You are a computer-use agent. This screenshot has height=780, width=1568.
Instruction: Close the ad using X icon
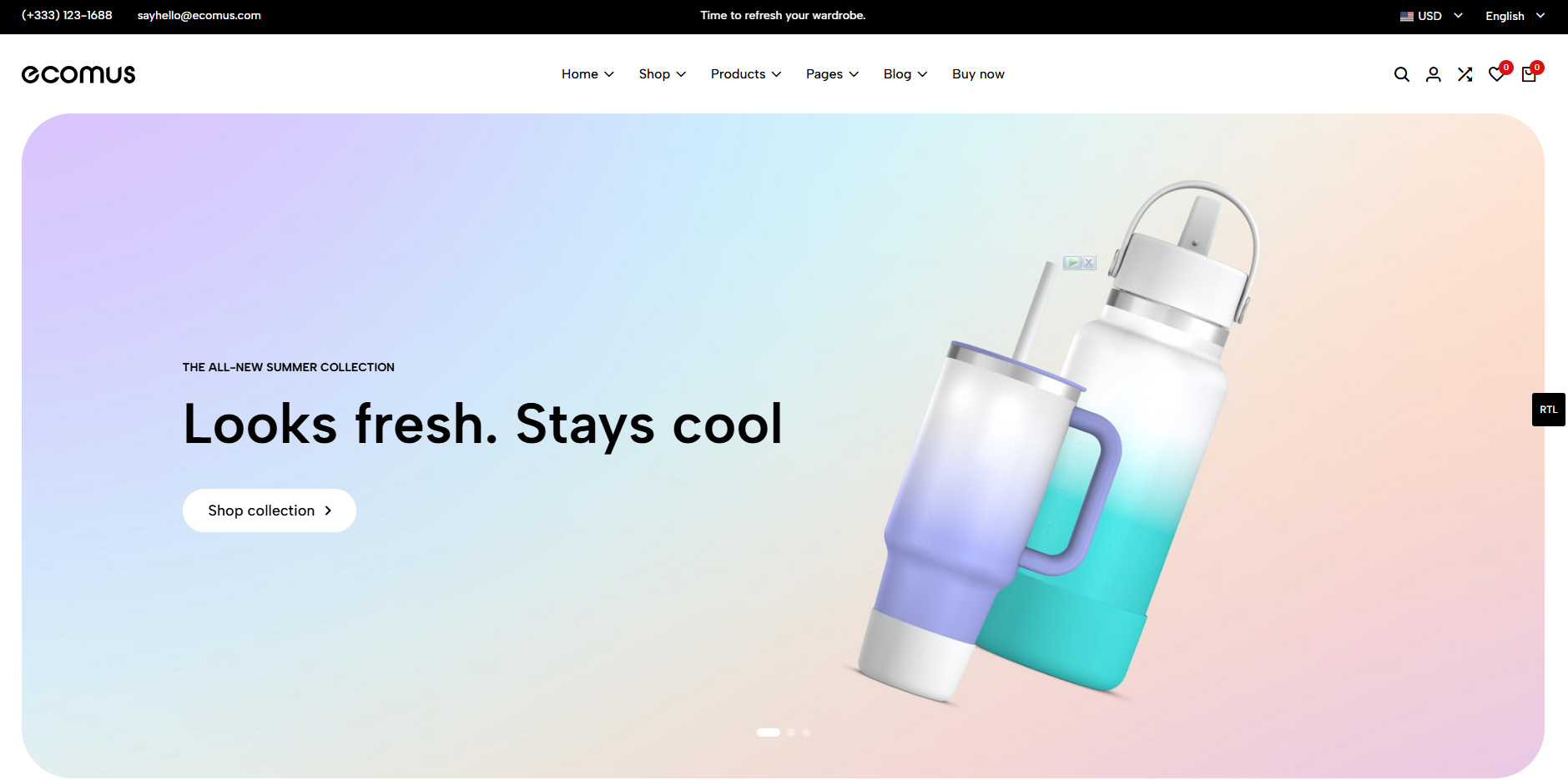(x=1089, y=262)
